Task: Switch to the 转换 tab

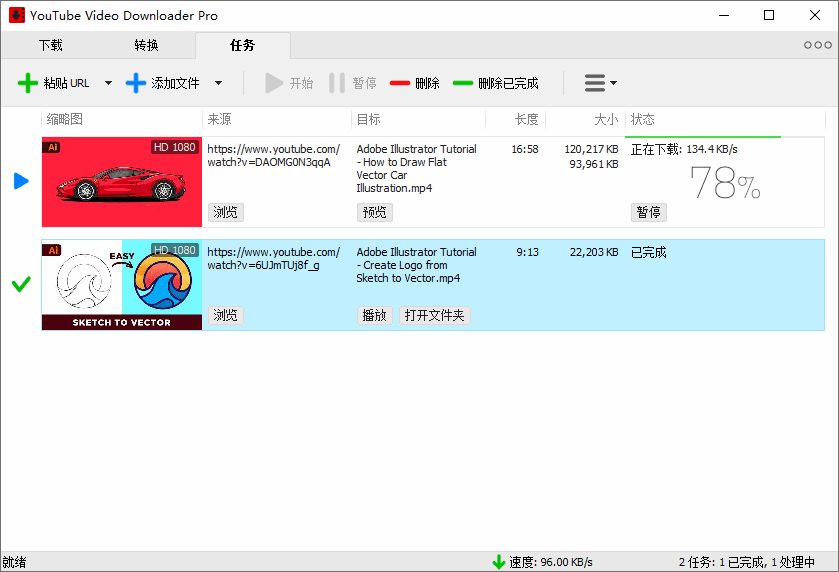Action: coord(147,45)
